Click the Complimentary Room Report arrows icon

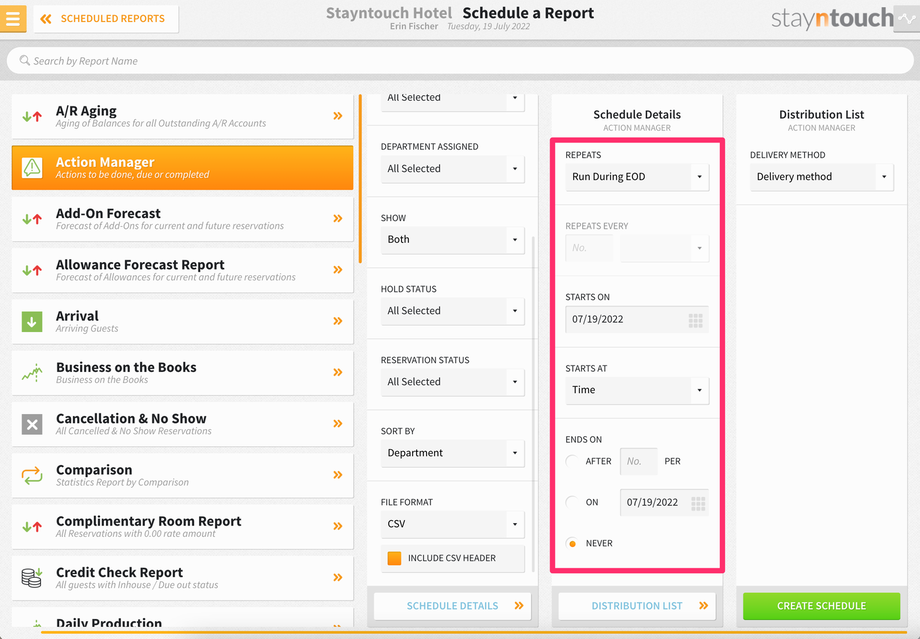[x=32, y=526]
